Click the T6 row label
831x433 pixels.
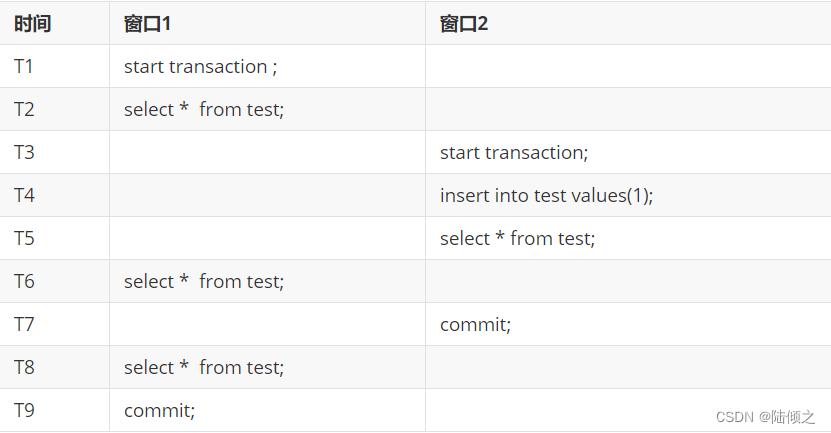24,281
